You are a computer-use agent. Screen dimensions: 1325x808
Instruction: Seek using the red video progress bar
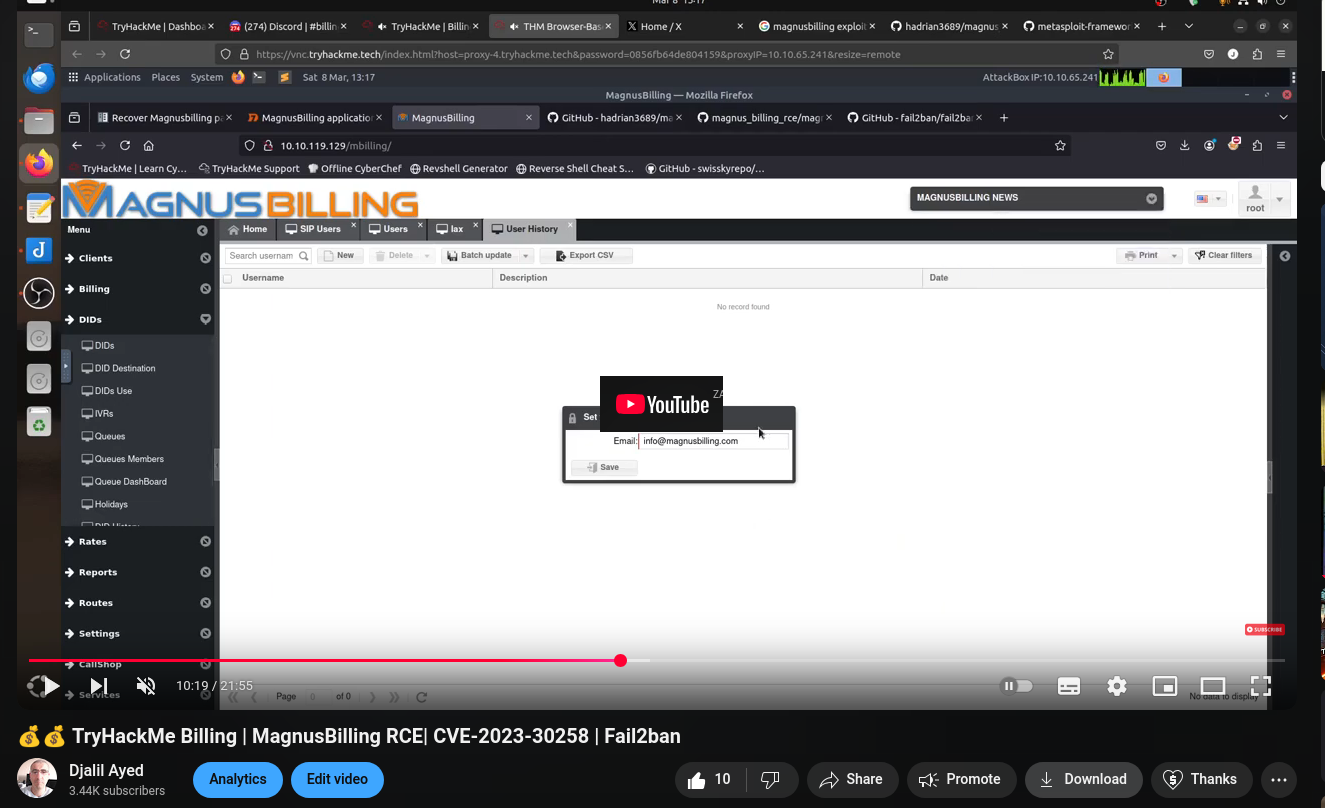point(400,660)
